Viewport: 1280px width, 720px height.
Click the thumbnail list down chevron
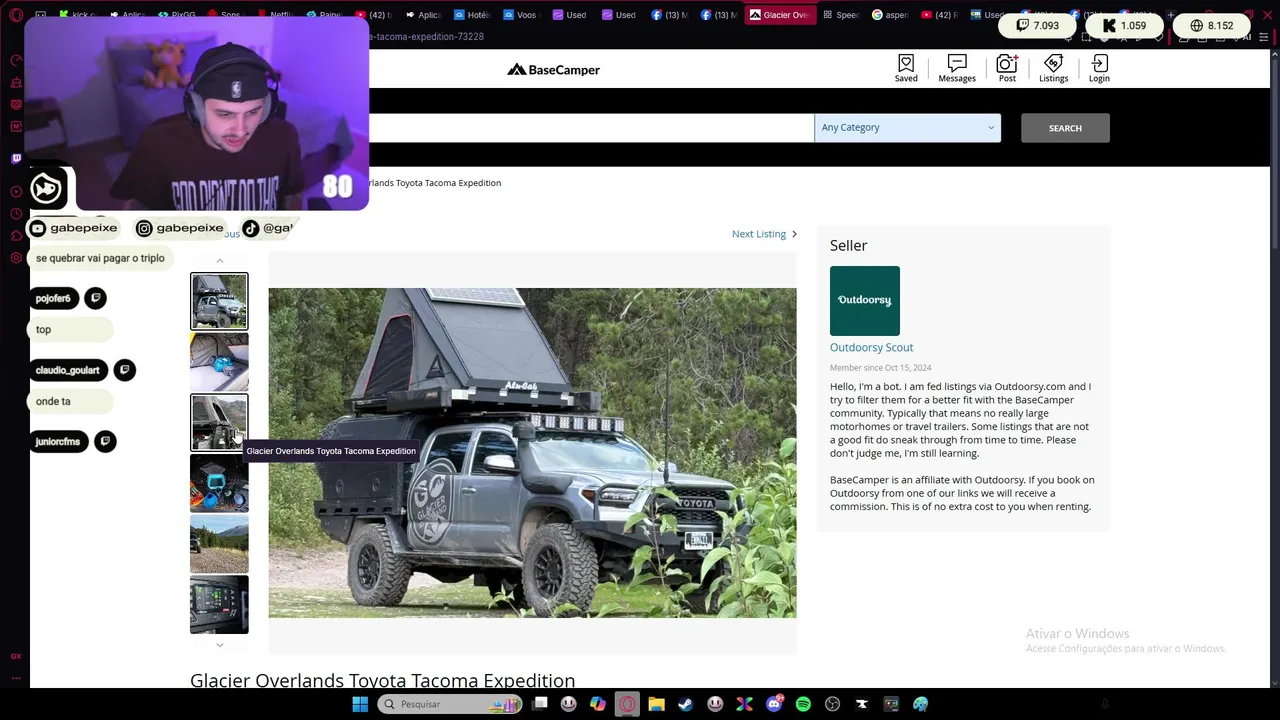point(220,645)
